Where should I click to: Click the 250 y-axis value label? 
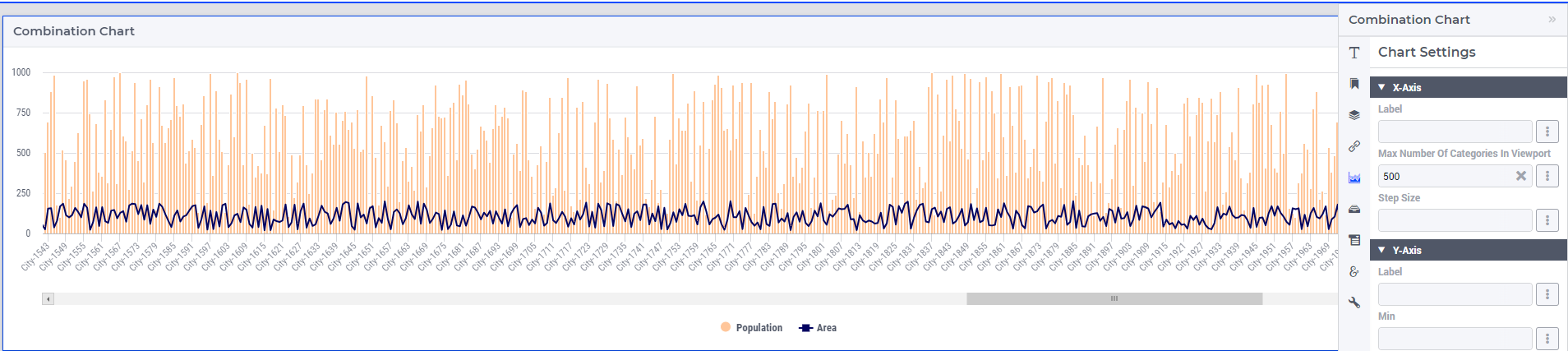point(23,193)
